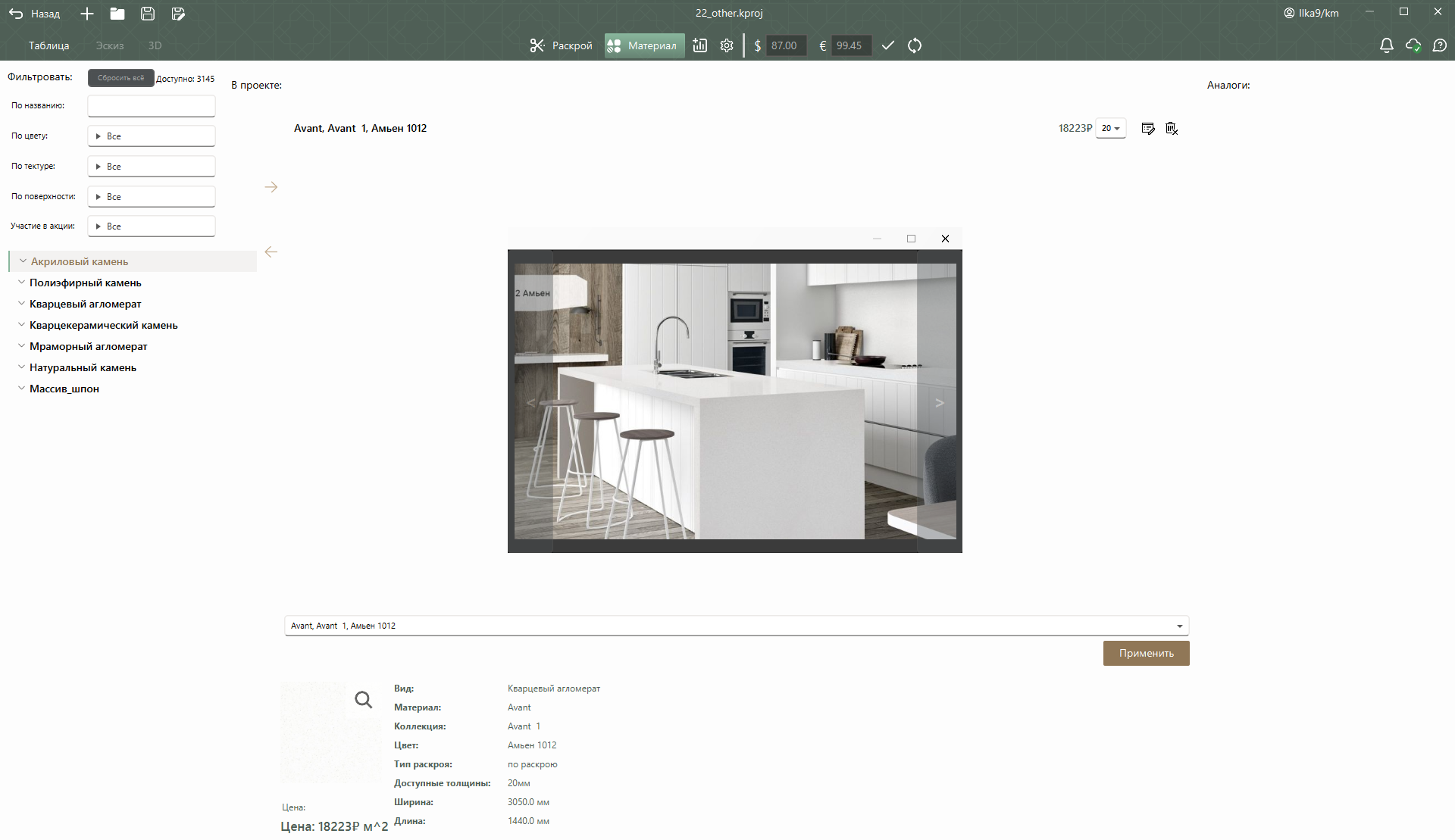
Task: Switch to the Таблица tab
Action: point(49,45)
